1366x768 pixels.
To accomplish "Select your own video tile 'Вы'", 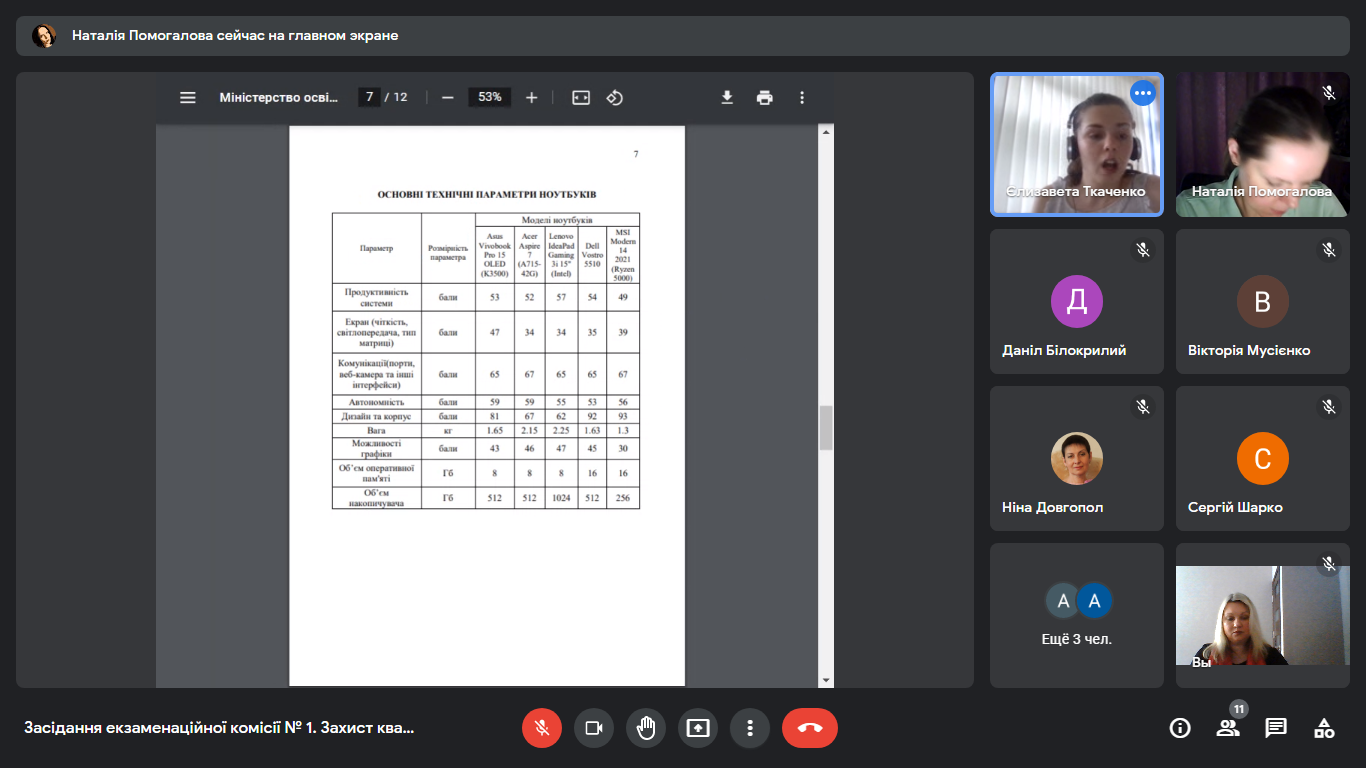I will [x=1263, y=615].
